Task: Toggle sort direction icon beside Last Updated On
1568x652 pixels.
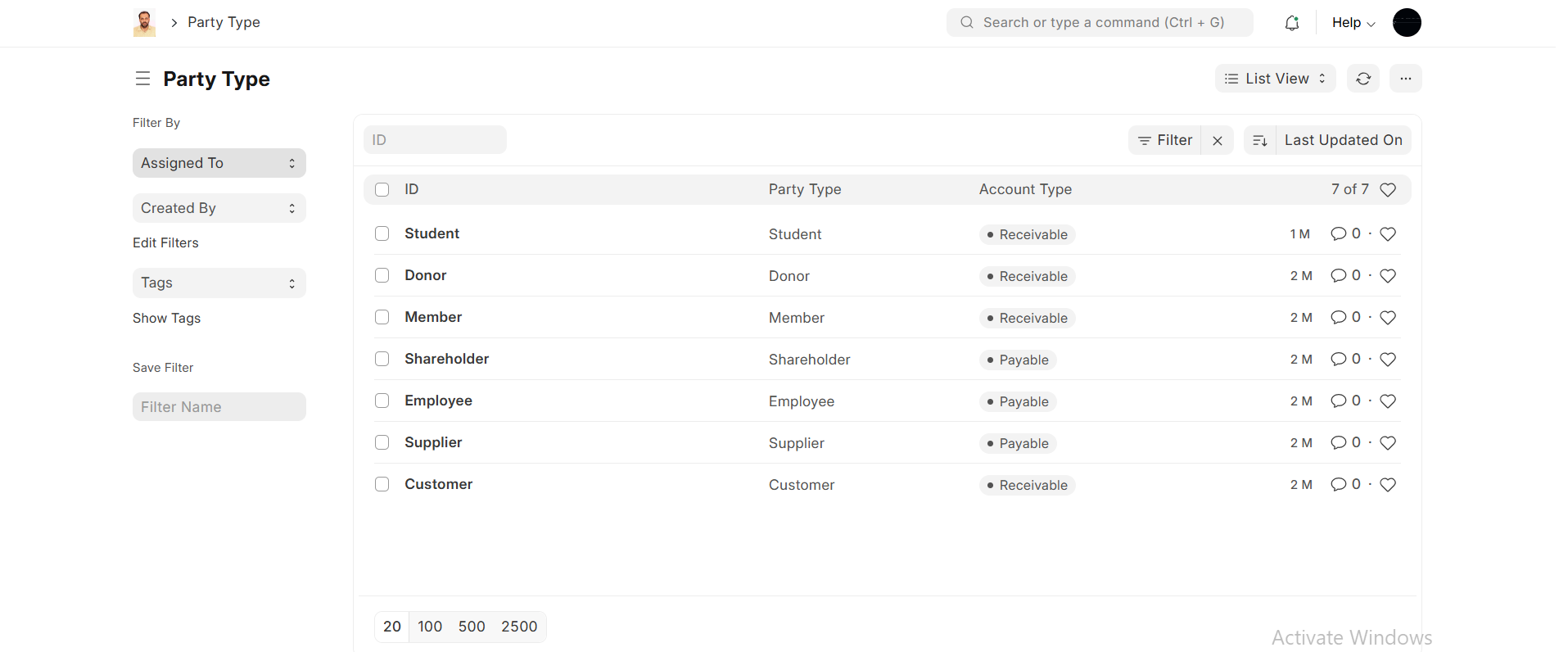Action: pyautogui.click(x=1260, y=140)
